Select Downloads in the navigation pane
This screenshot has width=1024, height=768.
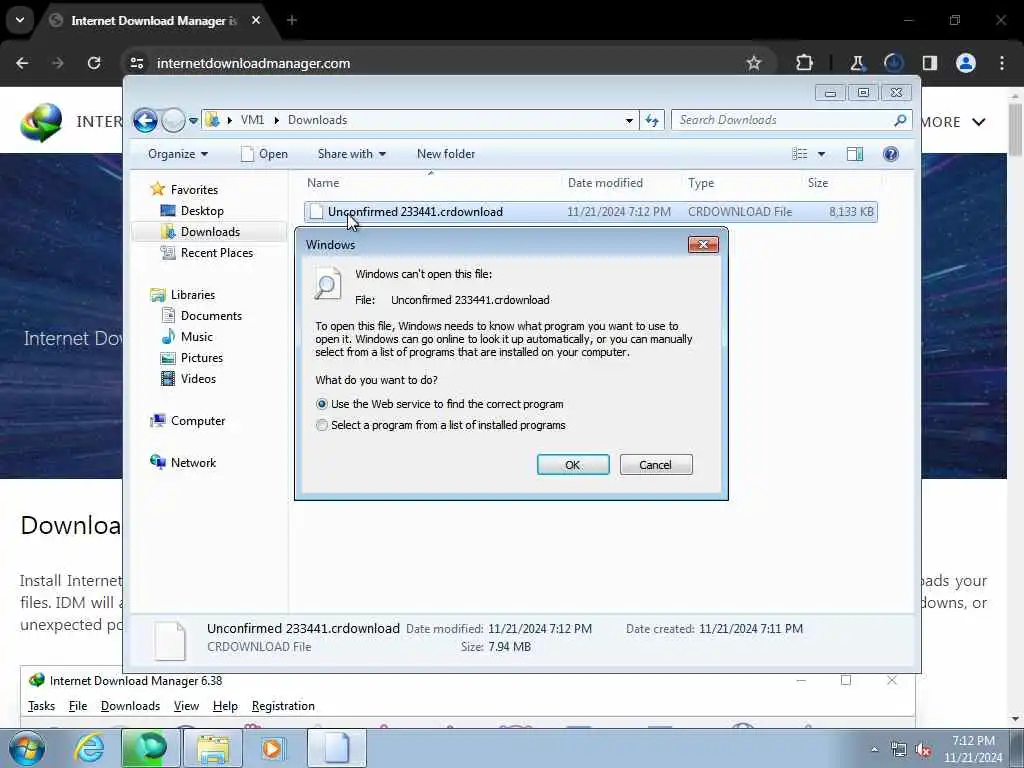coord(210,232)
